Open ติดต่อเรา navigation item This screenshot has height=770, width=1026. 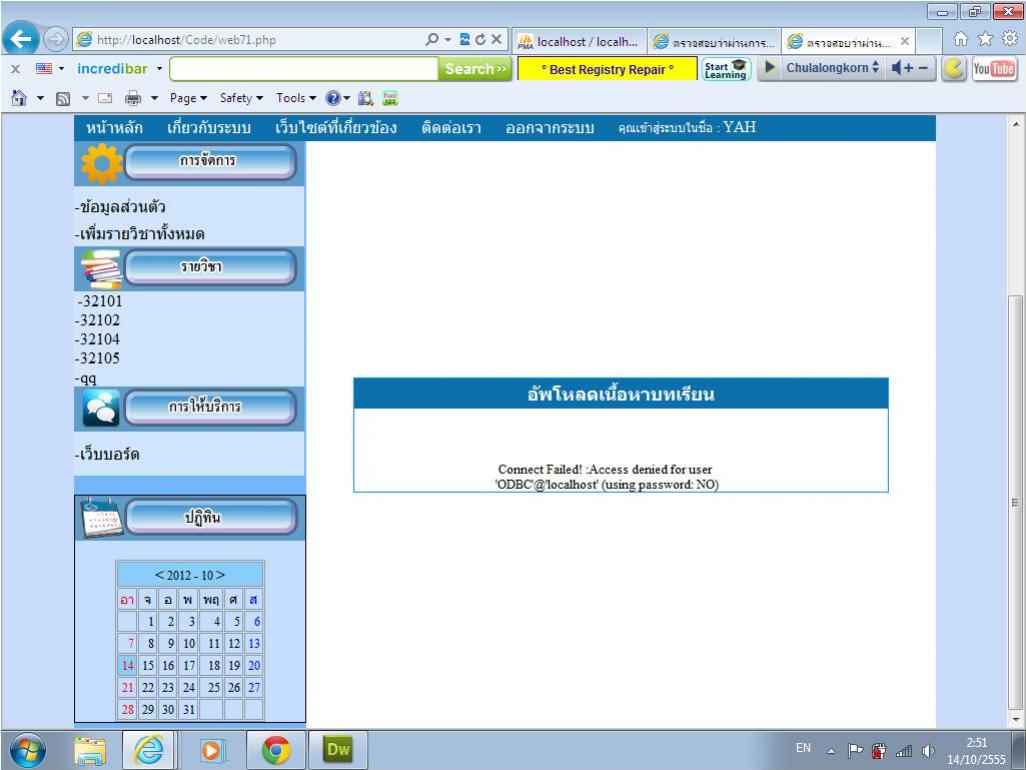[451, 128]
